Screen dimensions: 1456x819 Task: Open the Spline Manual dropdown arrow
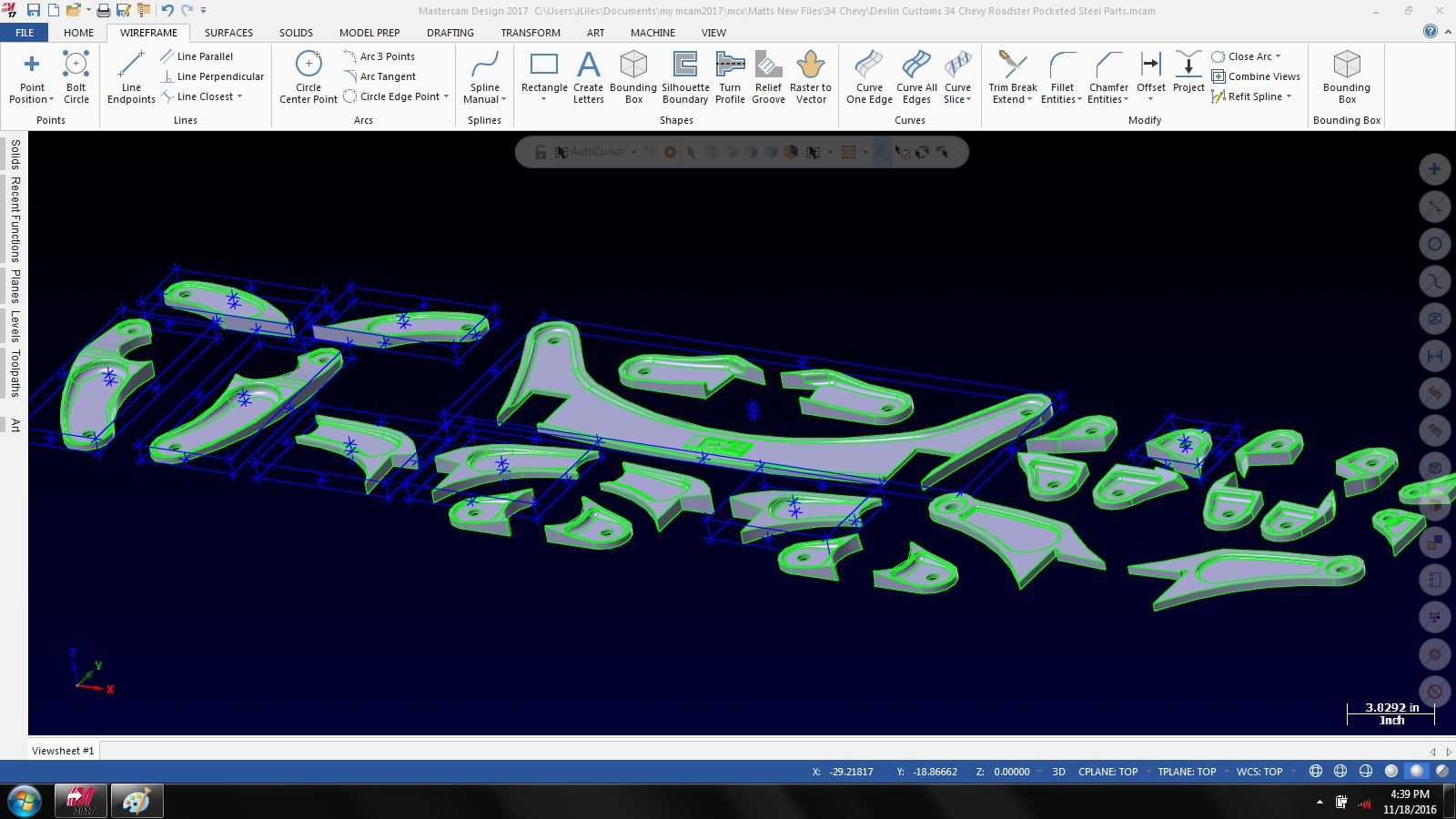pos(503,100)
